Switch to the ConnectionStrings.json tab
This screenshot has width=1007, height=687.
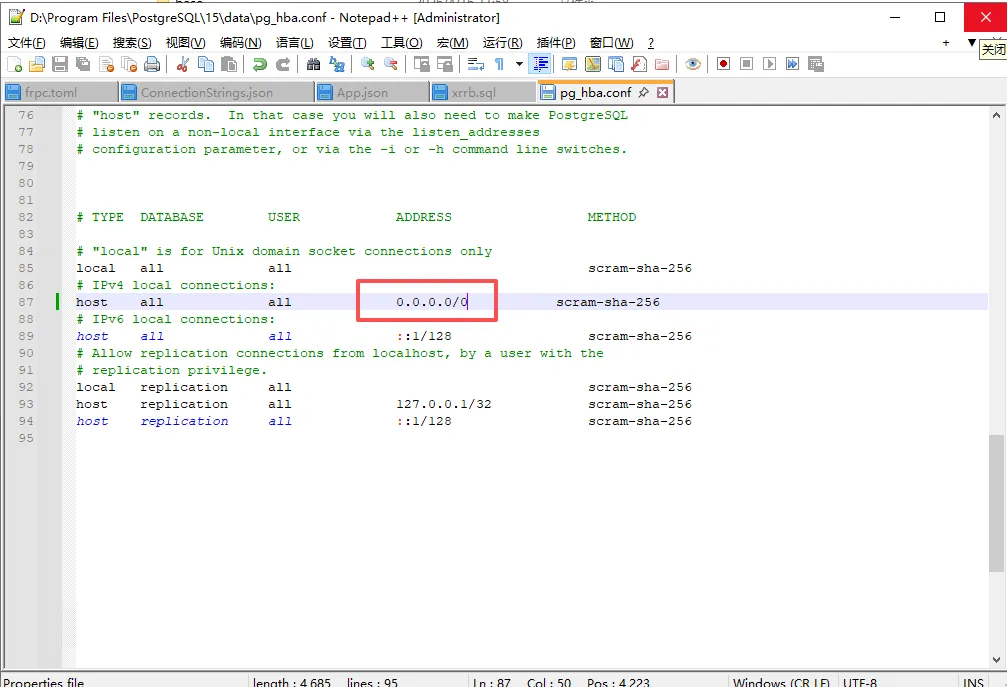216,92
